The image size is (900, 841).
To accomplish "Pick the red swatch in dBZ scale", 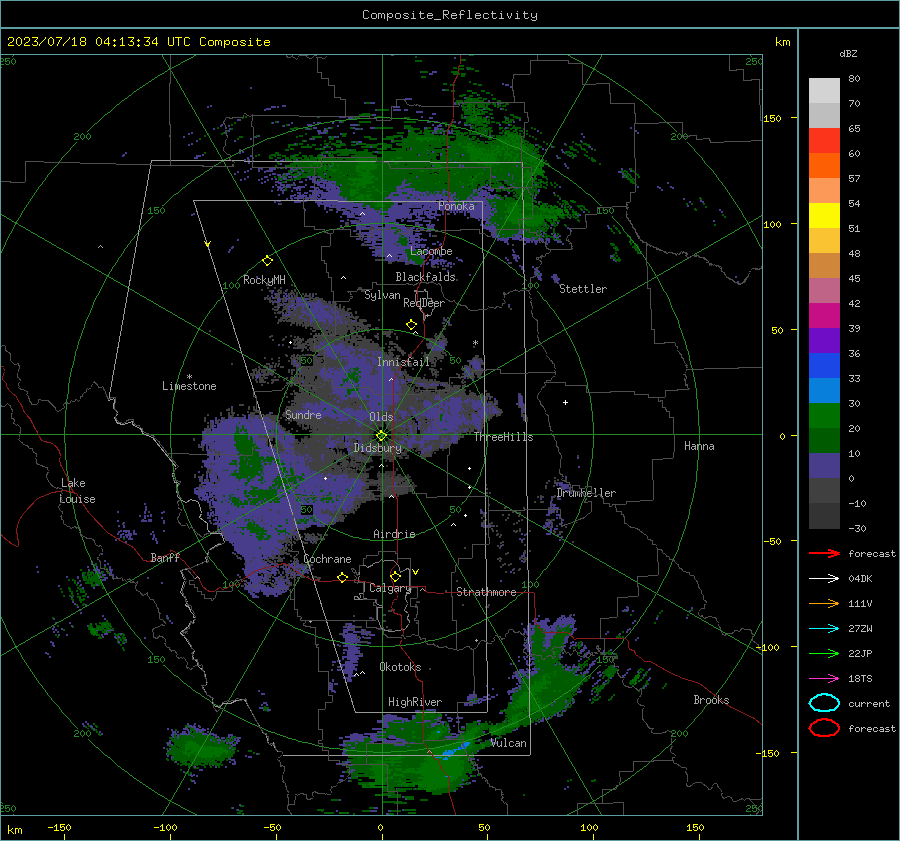I will point(824,141).
